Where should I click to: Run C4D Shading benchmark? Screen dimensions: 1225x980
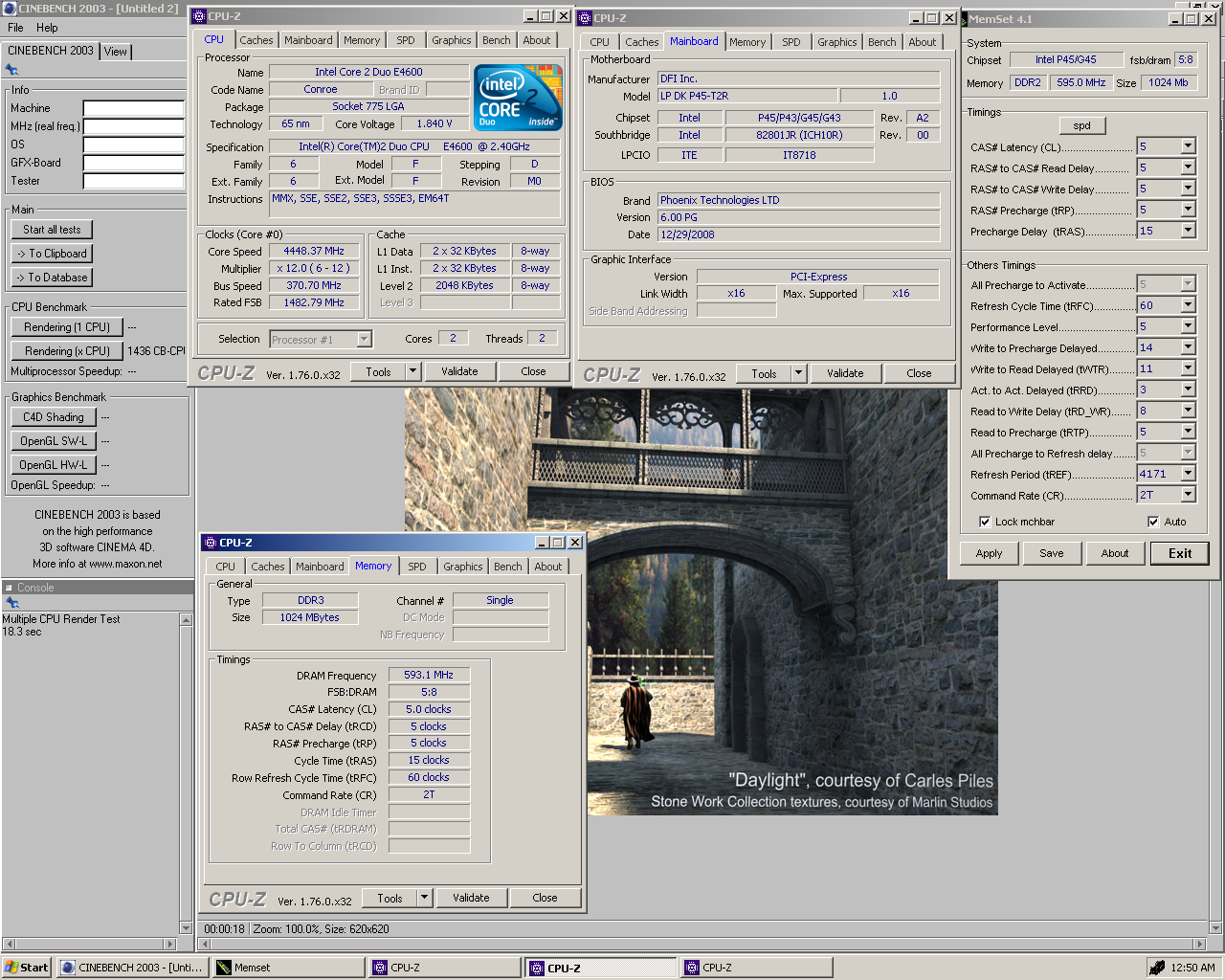pos(54,417)
